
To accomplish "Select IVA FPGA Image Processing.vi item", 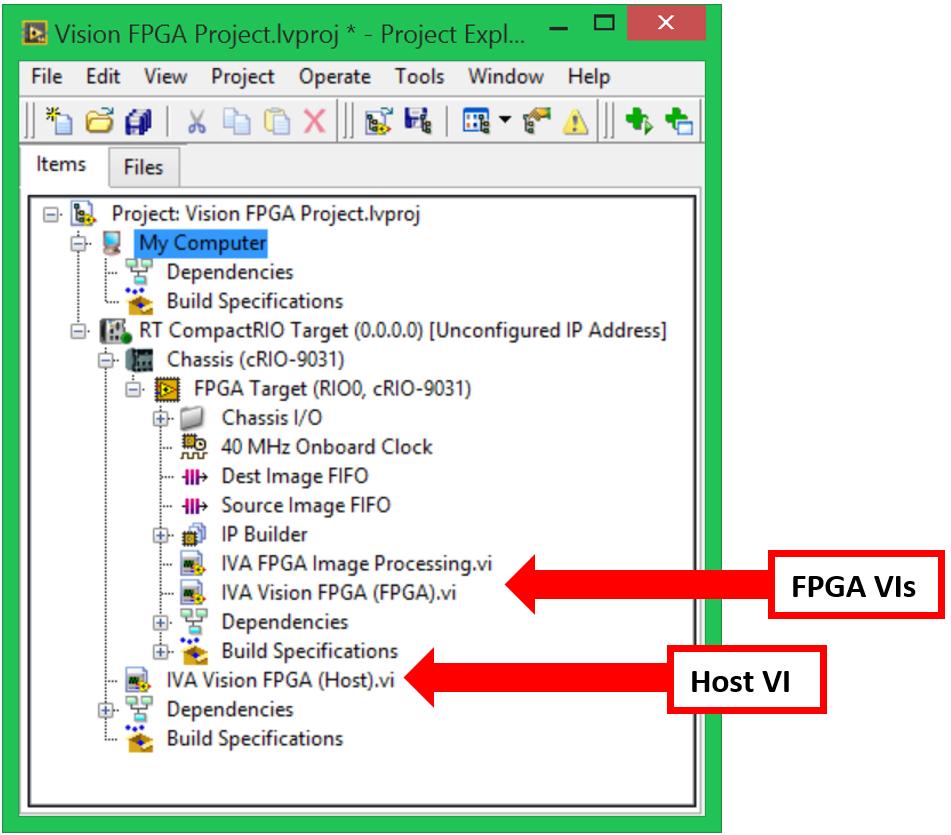I will coord(356,564).
